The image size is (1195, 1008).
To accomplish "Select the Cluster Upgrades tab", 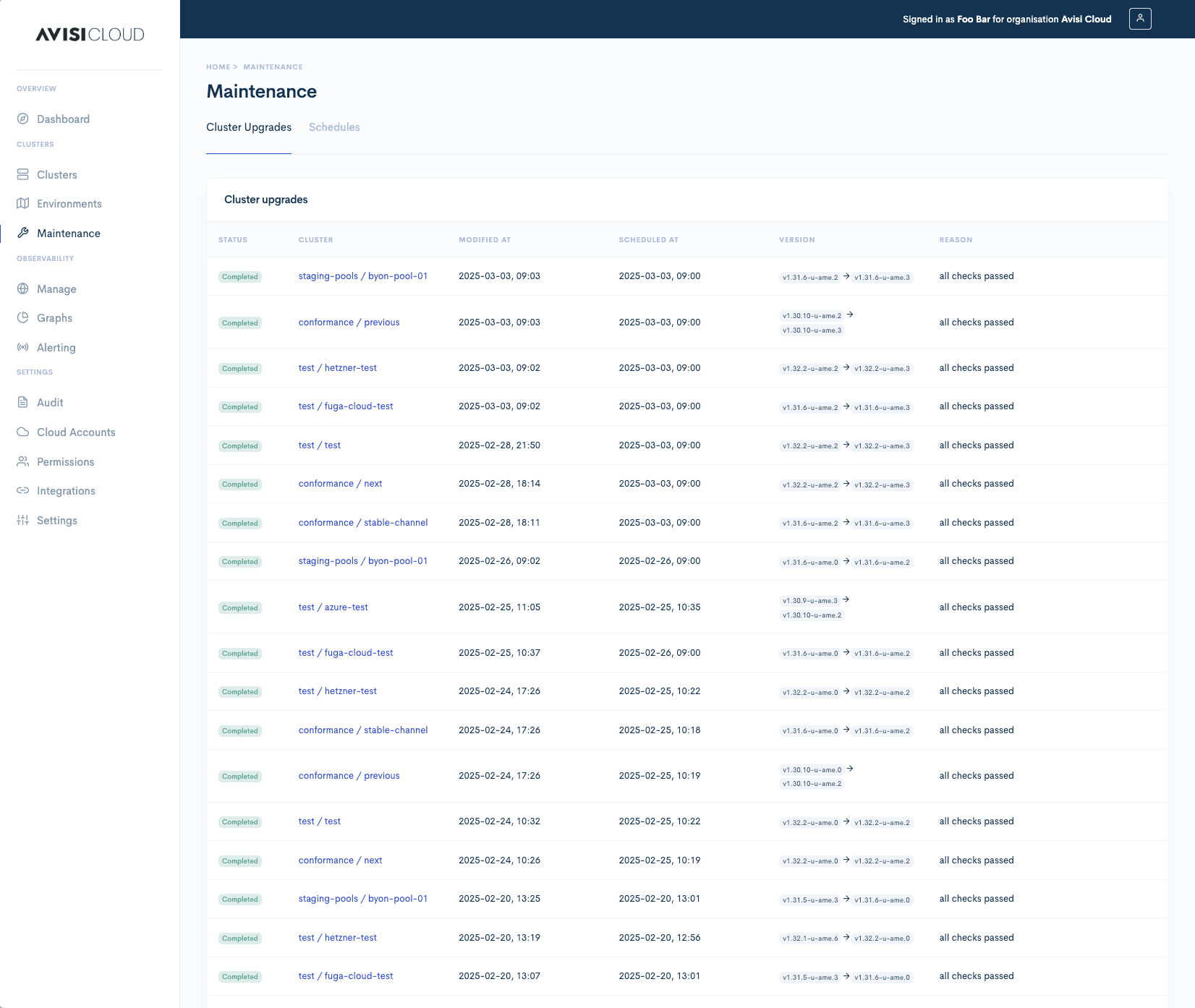I will click(x=248, y=127).
